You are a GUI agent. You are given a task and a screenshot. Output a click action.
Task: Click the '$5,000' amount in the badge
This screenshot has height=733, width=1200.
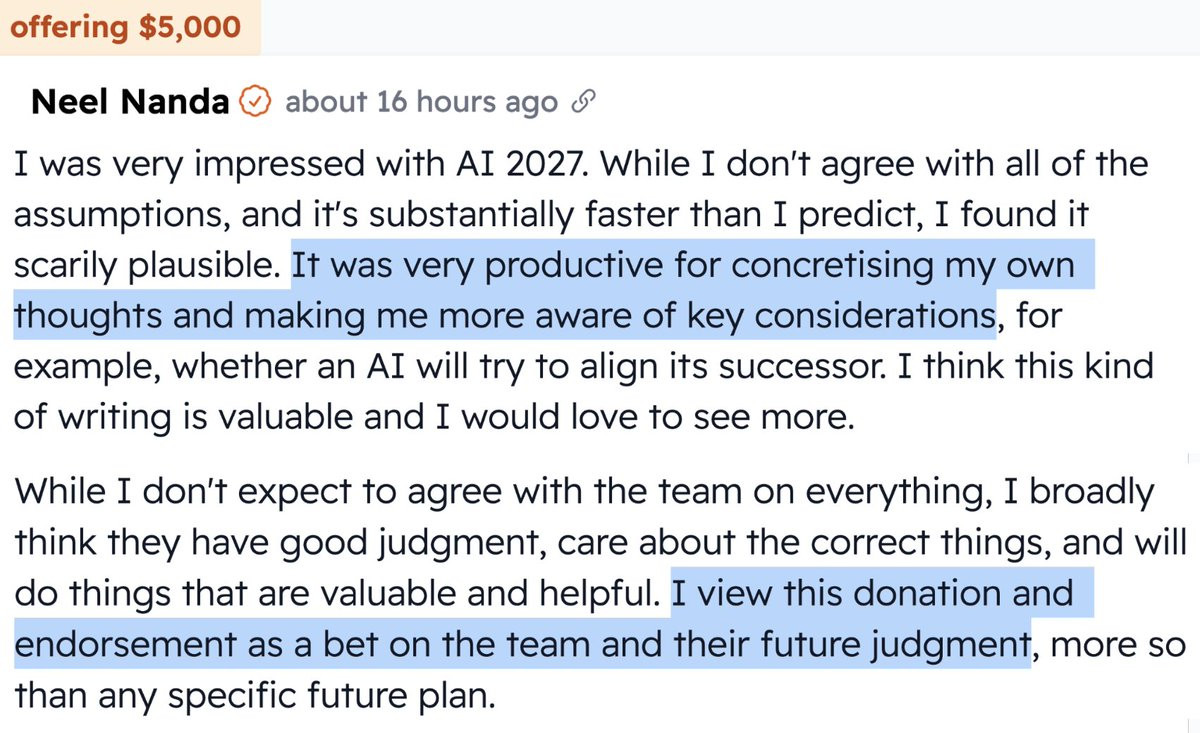(189, 26)
